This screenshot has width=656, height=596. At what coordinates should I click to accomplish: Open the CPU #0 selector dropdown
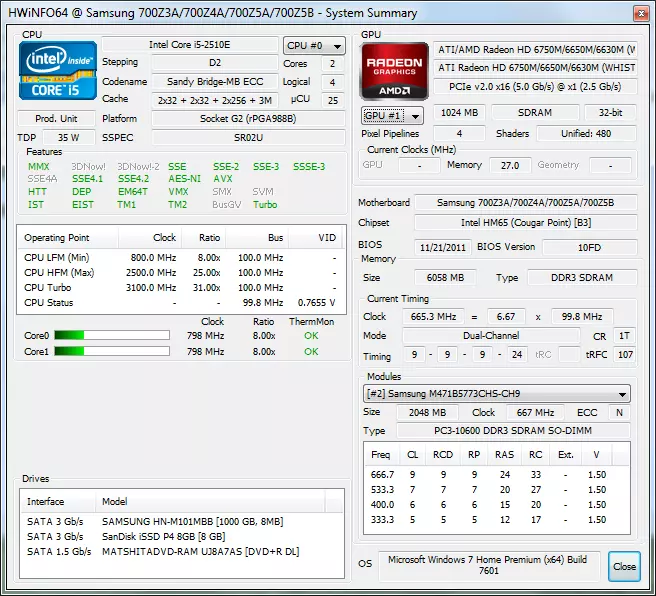click(311, 46)
